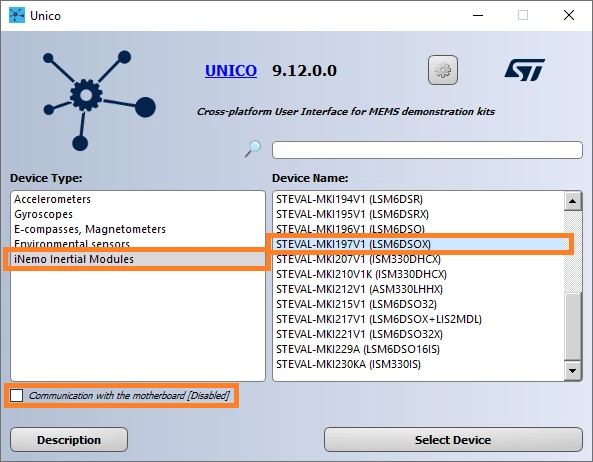
Task: Click the Unico network gear logo graphic
Action: tap(99, 101)
